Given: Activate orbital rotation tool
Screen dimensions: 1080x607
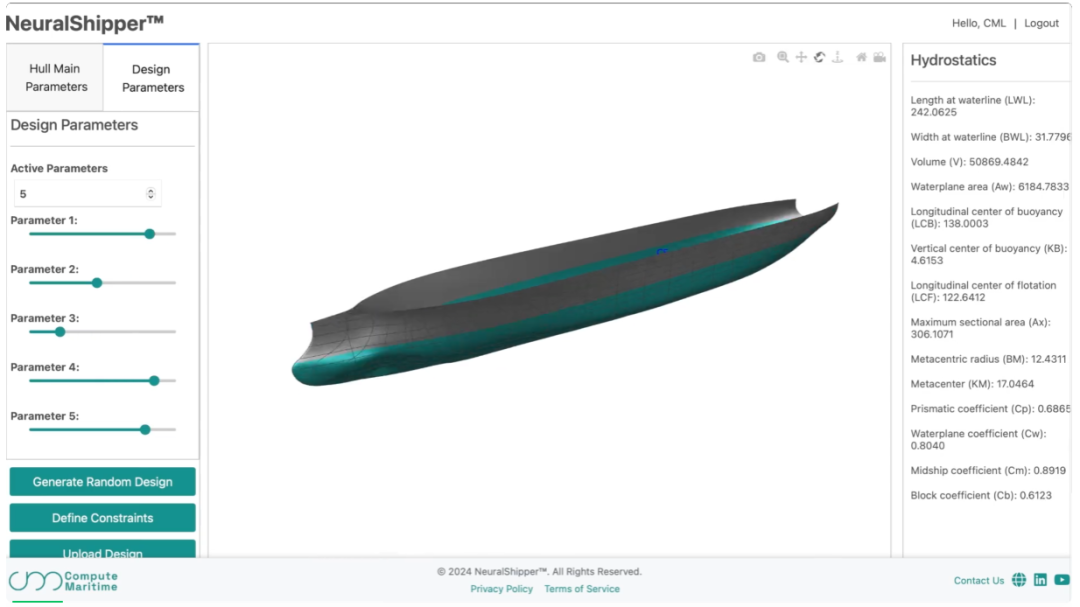Looking at the screenshot, I should (819, 57).
